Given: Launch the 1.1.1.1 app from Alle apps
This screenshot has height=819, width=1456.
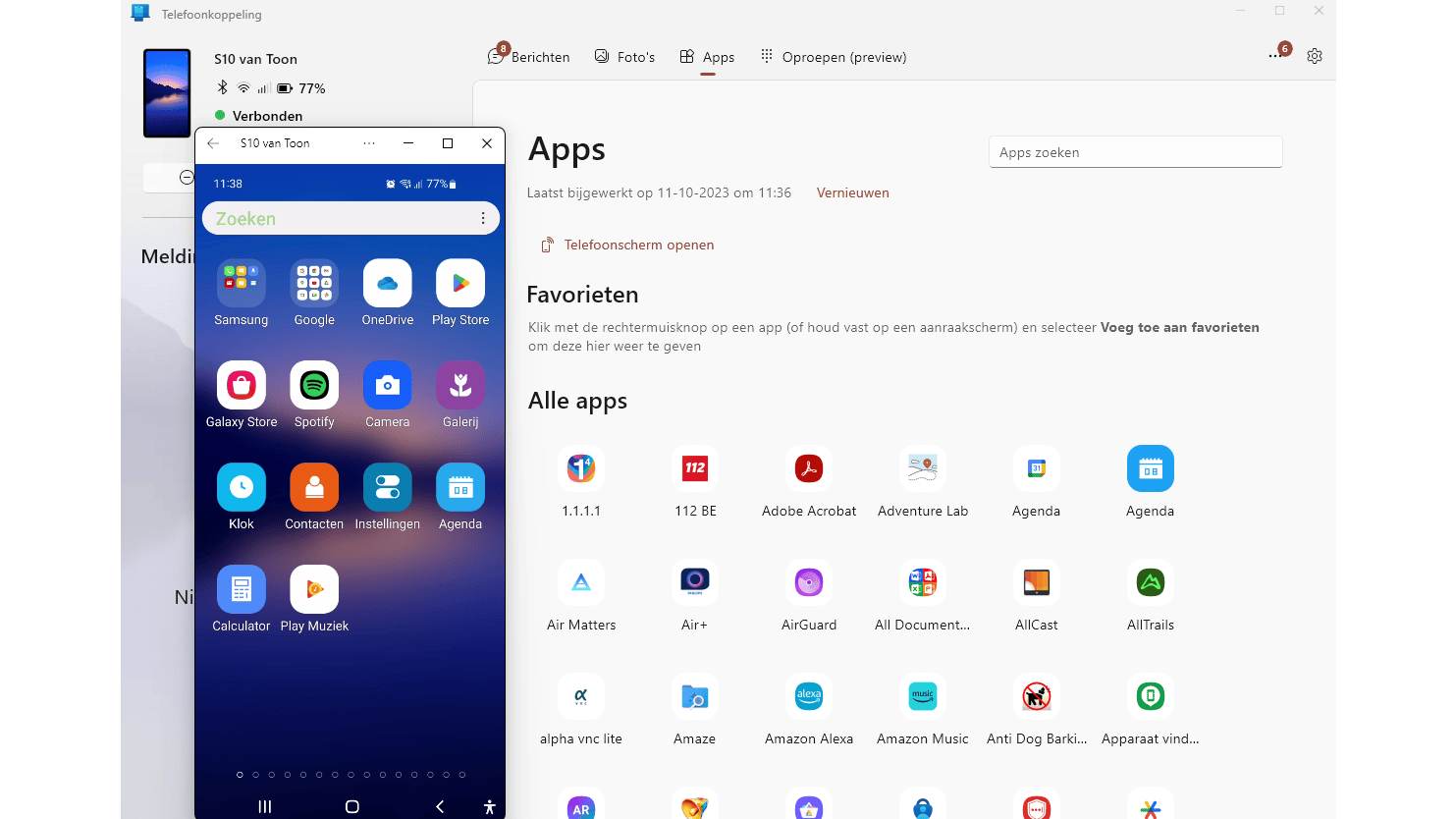Looking at the screenshot, I should point(581,469).
